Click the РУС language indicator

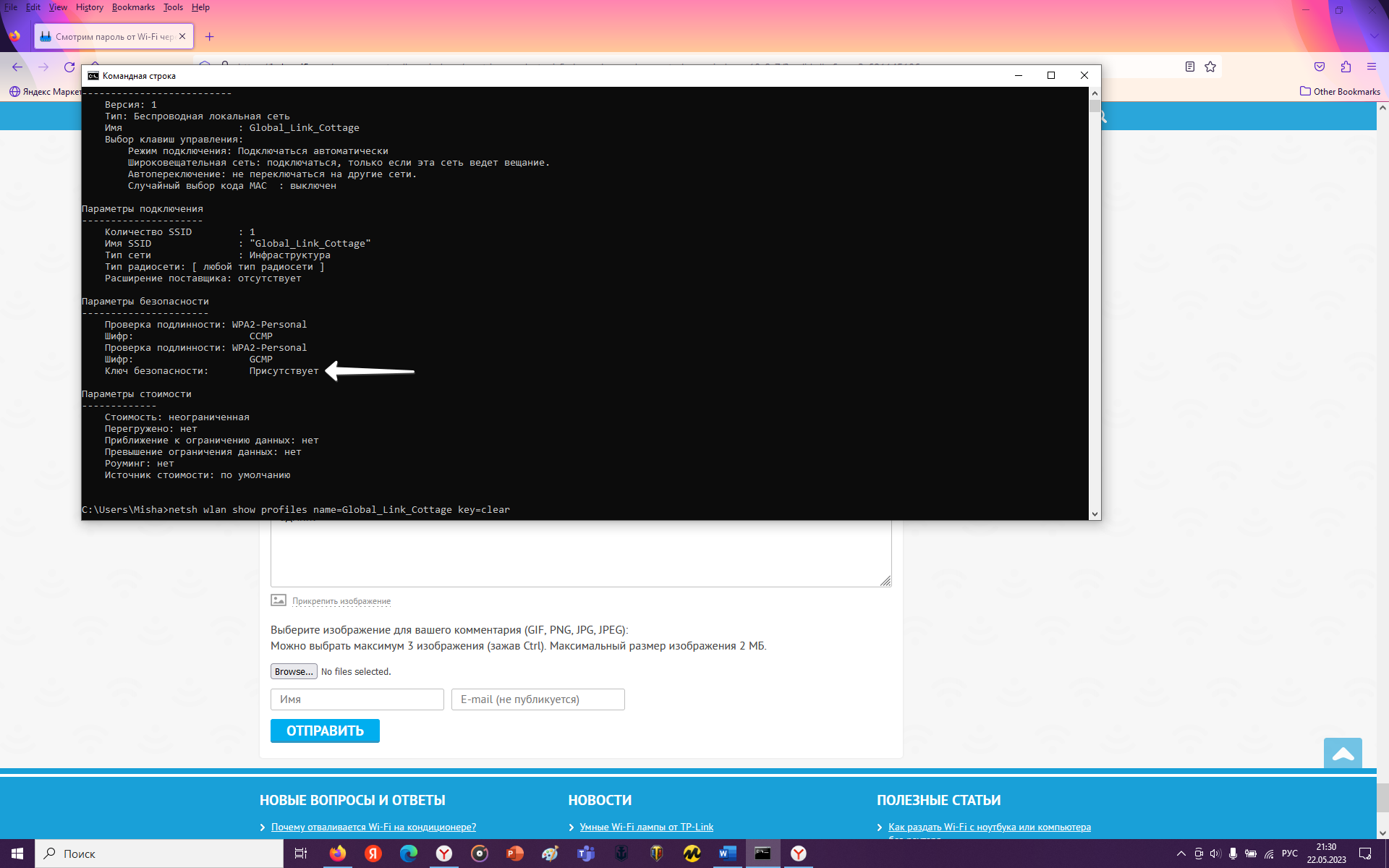click(1290, 854)
